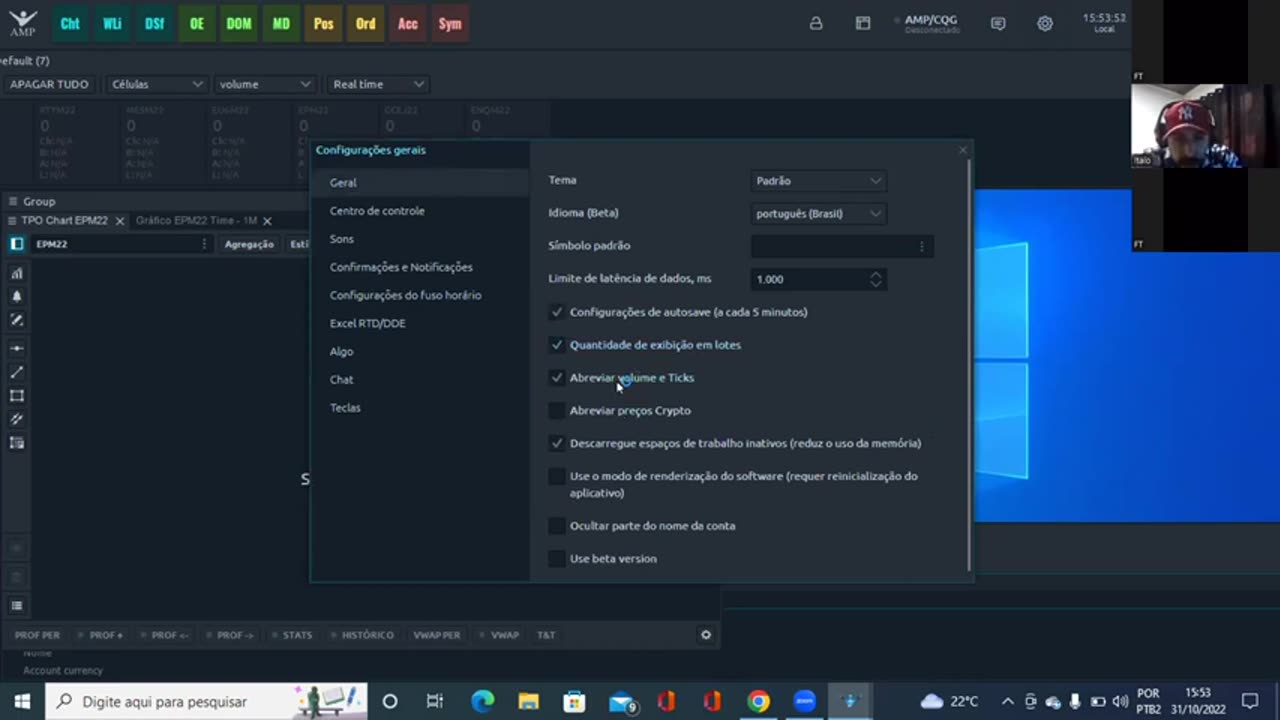The image size is (1280, 720).
Task: Open the Células dropdown
Action: pos(157,84)
